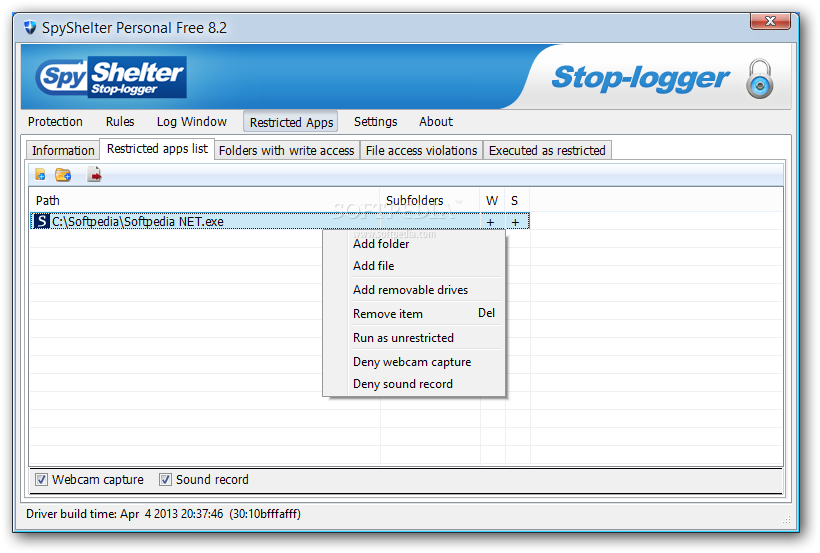The image size is (820, 553).
Task: Switch to the Information tab
Action: click(63, 151)
